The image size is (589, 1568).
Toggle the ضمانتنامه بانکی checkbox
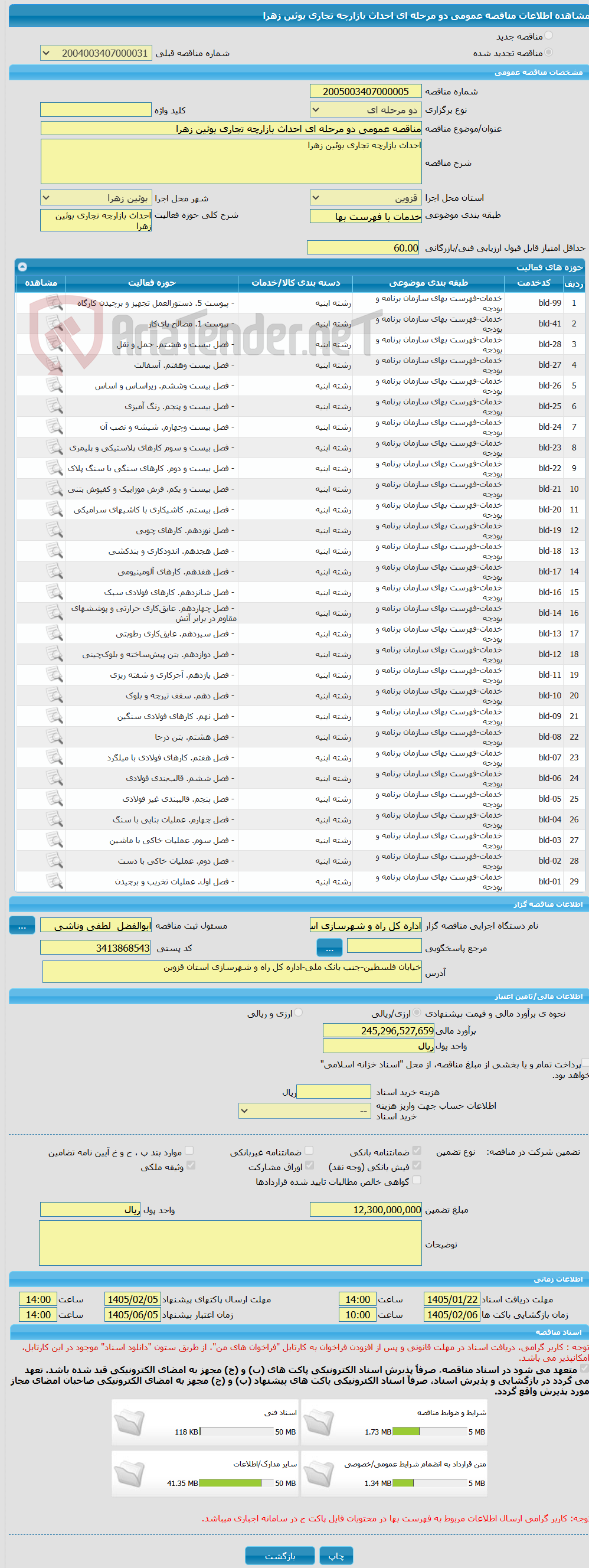click(417, 1151)
